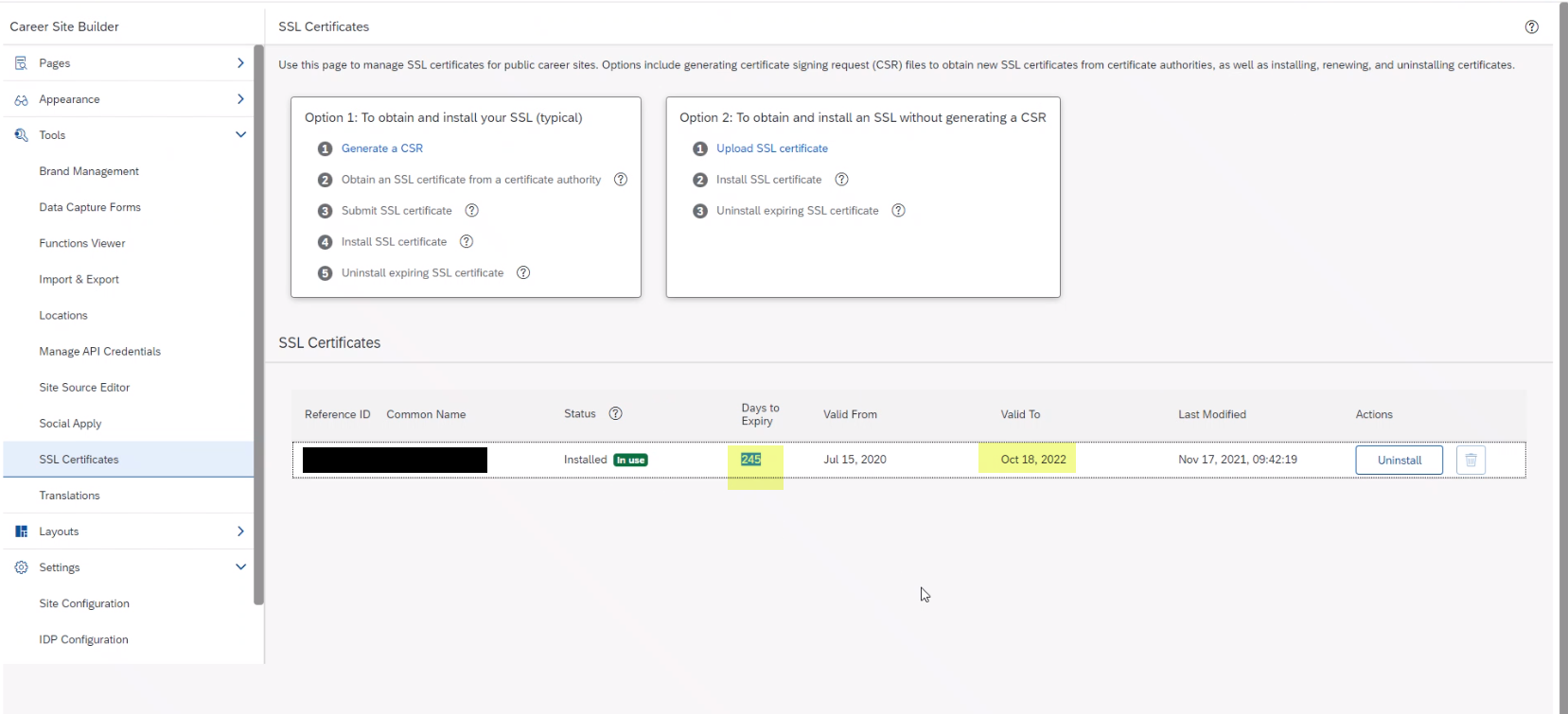Select SSL Certificates in sidebar
The image size is (1568, 714).
point(128,460)
